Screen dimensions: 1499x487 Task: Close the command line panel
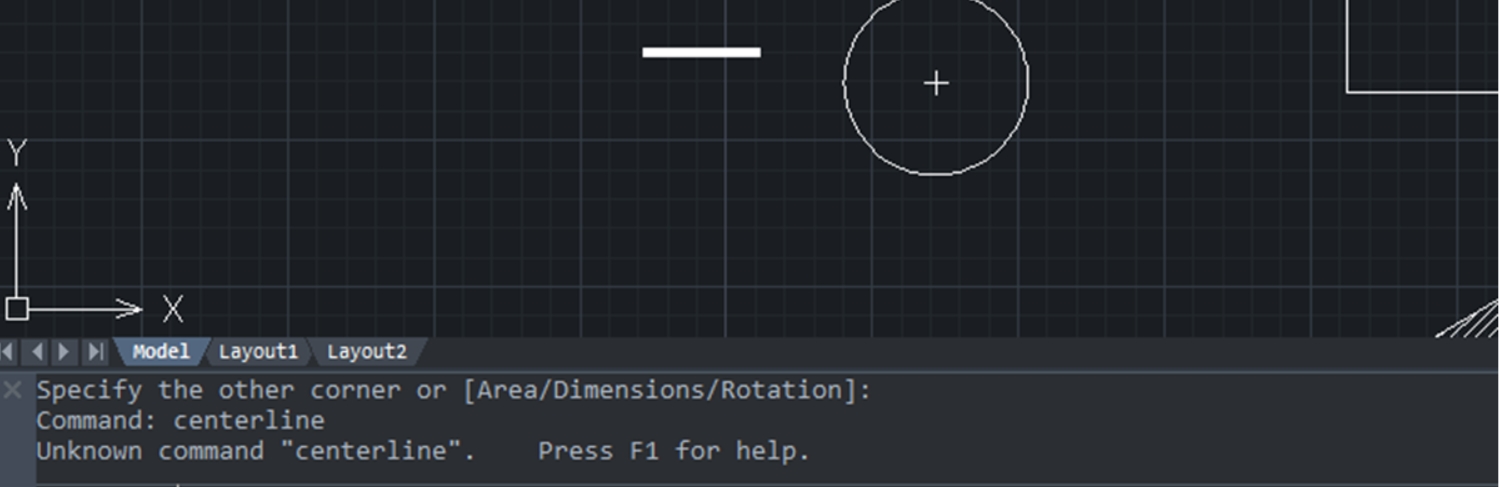(13, 390)
